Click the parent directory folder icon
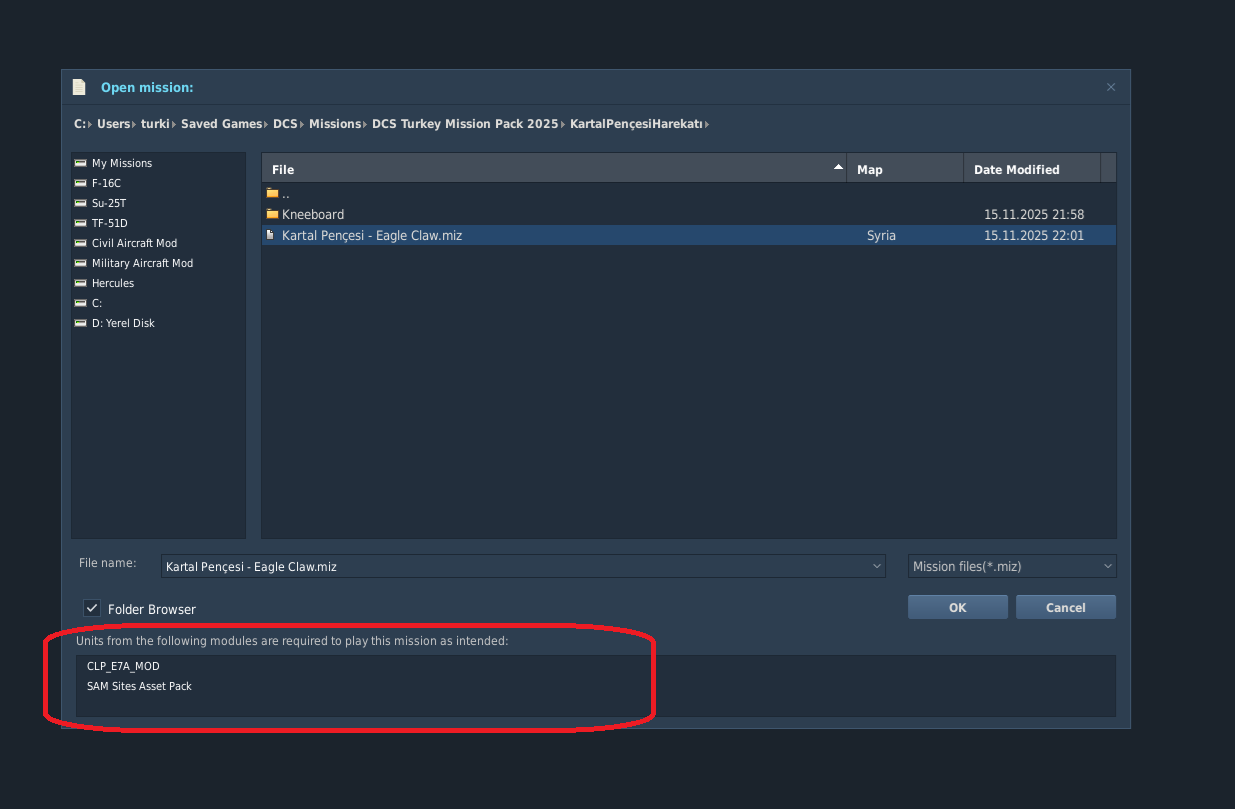Screen dimensions: 1235x809 click(272, 193)
